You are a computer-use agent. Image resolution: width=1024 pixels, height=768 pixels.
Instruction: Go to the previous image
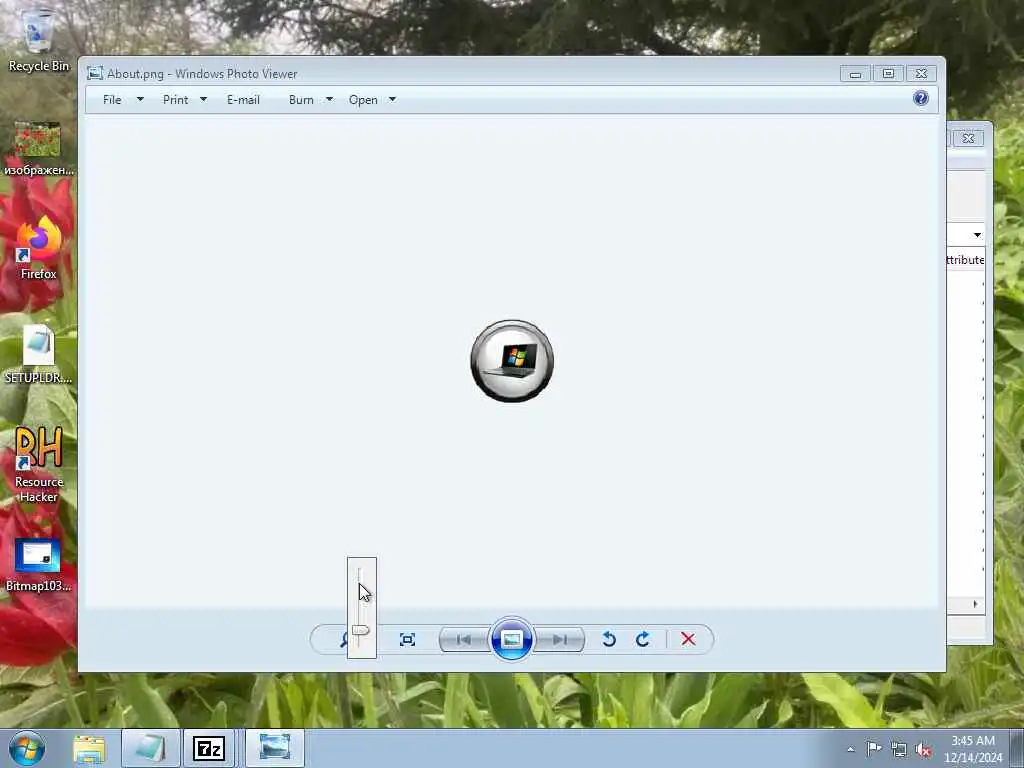point(464,639)
